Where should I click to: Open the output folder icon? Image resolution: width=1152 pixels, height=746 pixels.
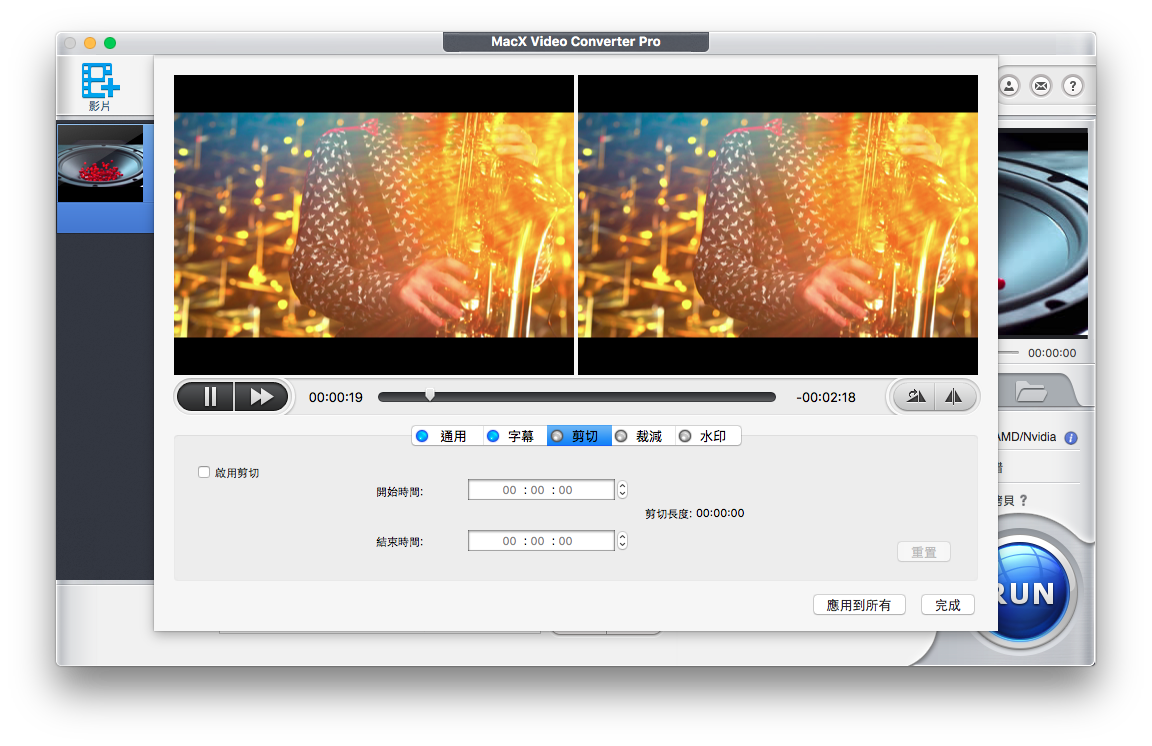(1032, 391)
